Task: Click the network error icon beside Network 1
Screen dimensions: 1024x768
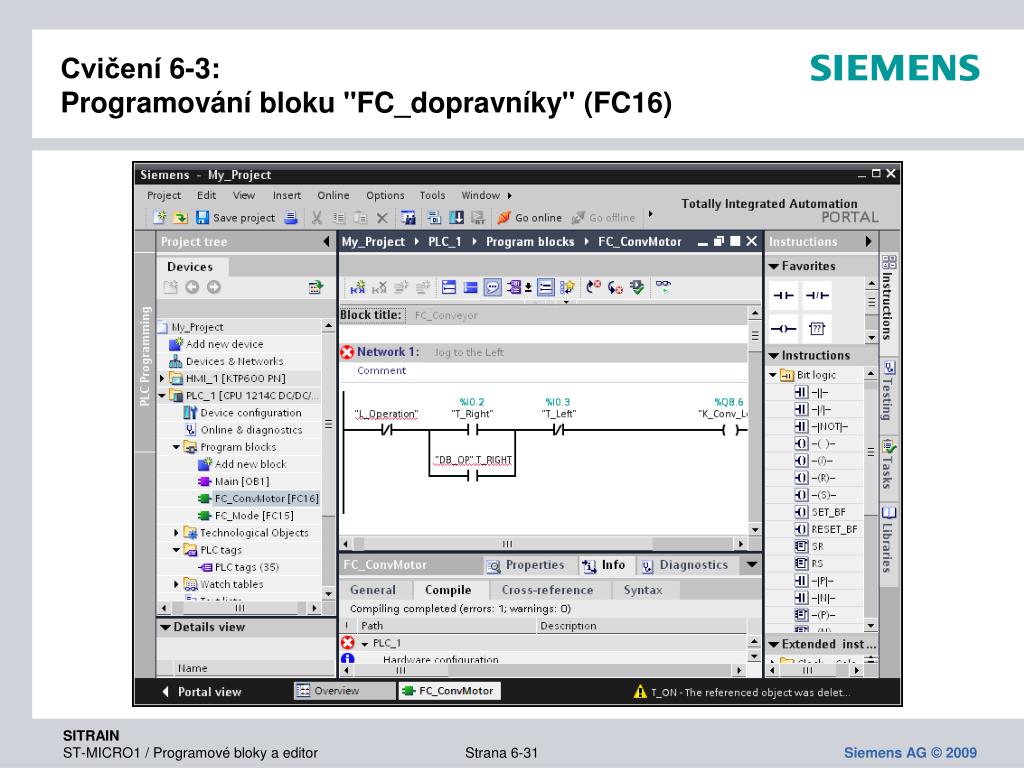Action: coord(347,353)
